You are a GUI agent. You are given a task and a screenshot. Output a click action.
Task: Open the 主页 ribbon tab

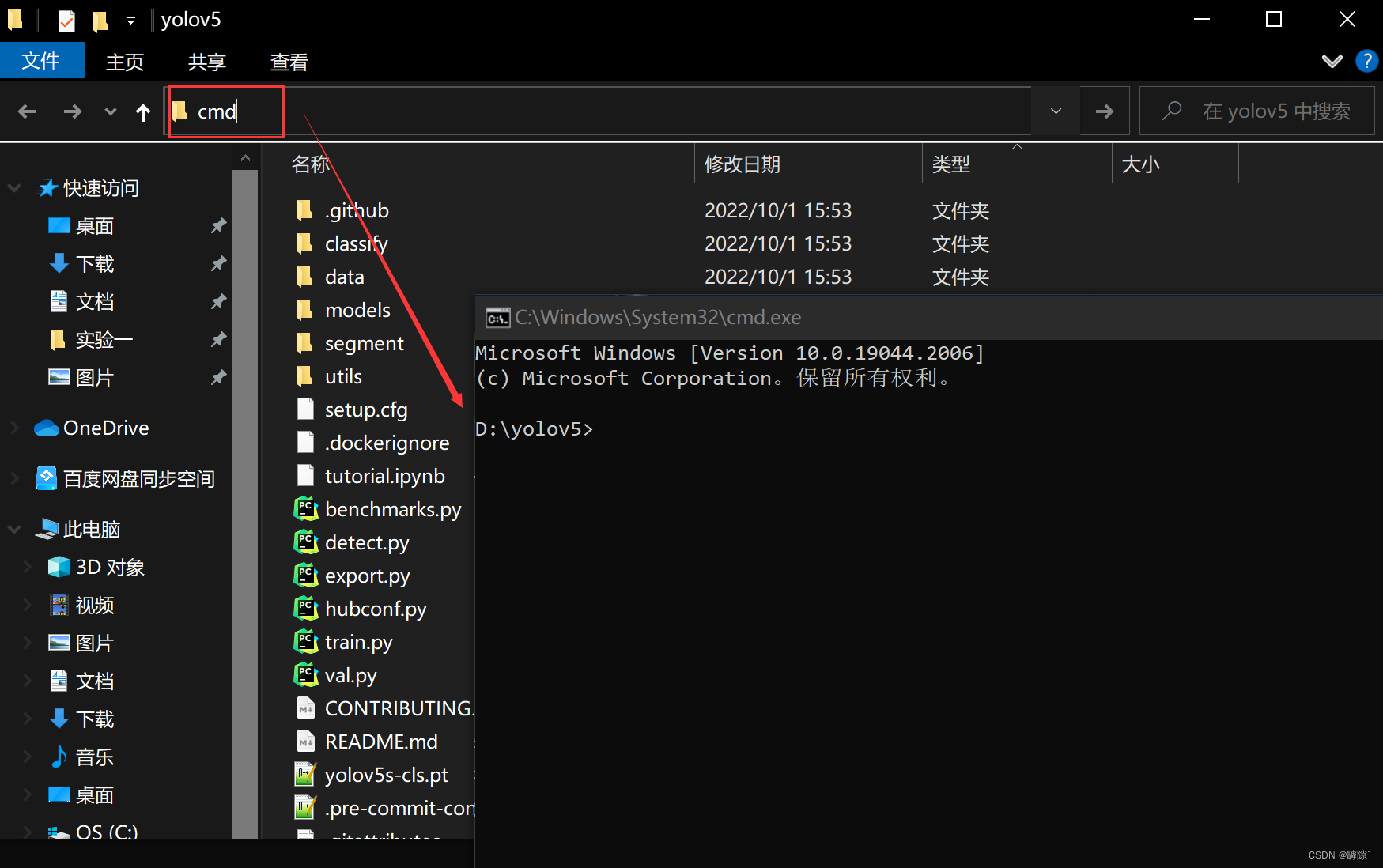coord(125,62)
